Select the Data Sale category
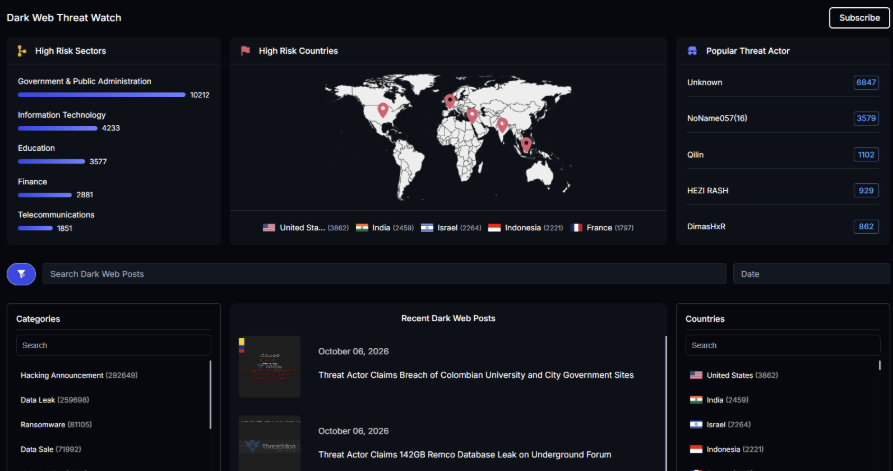 point(51,449)
